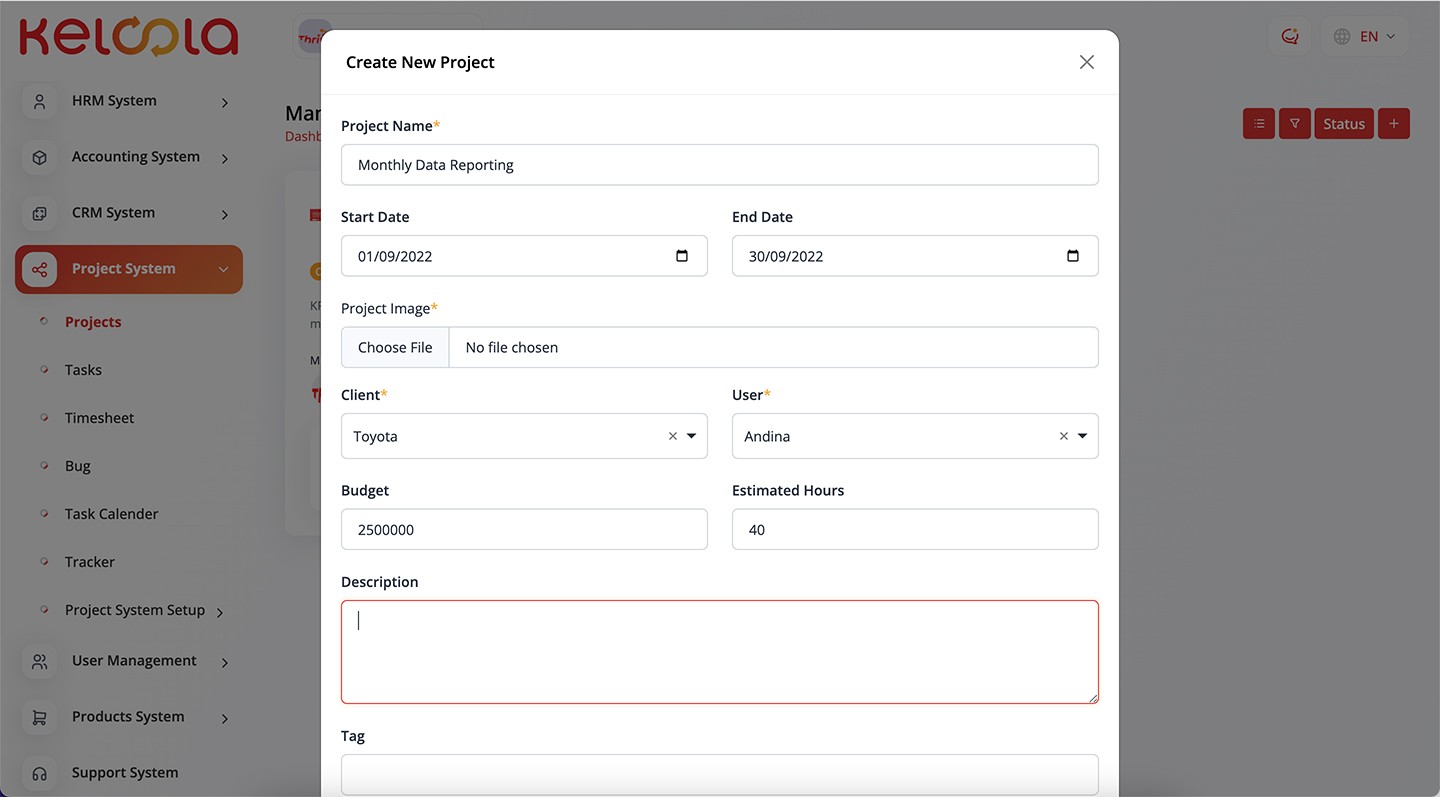1440x797 pixels.
Task: Clear the Andina user selection
Action: (x=1064, y=436)
